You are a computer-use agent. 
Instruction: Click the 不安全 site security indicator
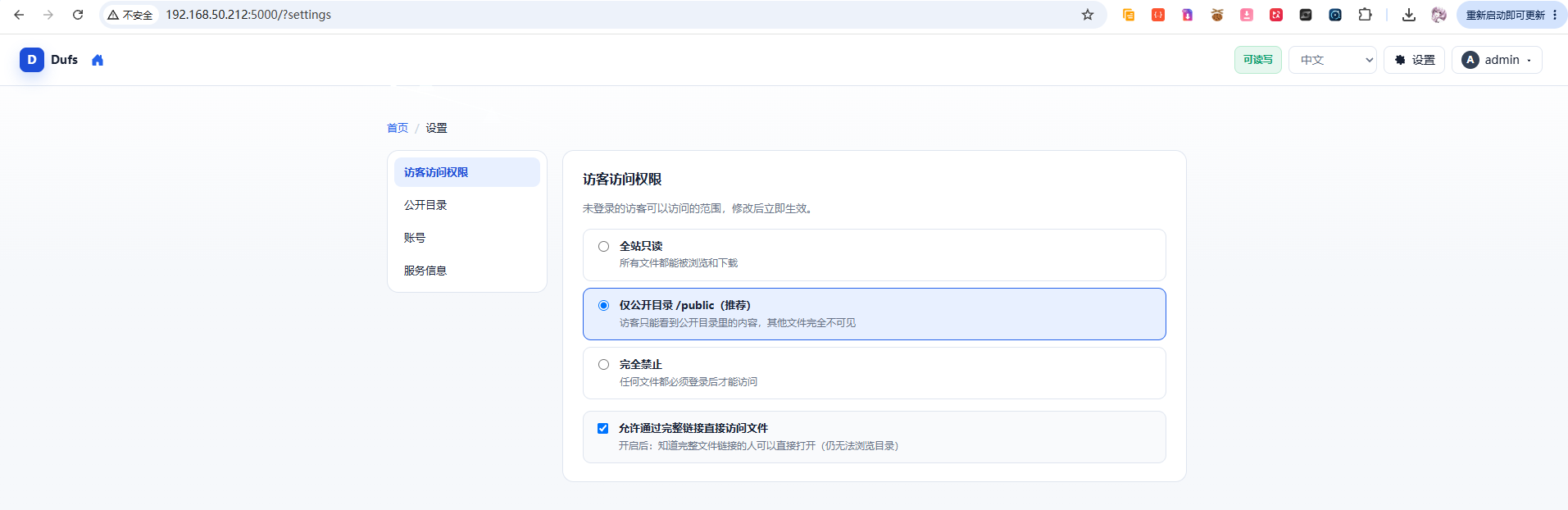pyautogui.click(x=130, y=15)
